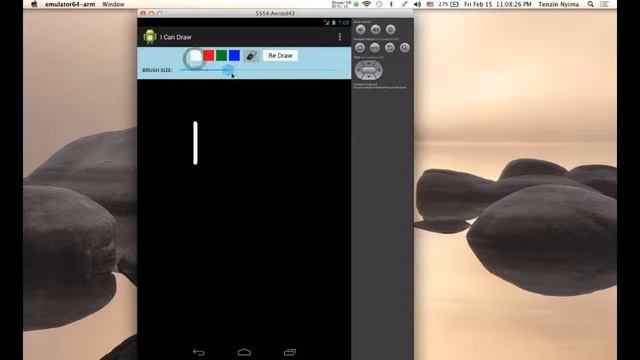The height and width of the screenshot is (360, 640).
Task: Click the Wi-Fi status icon
Action: tap(367, 4)
